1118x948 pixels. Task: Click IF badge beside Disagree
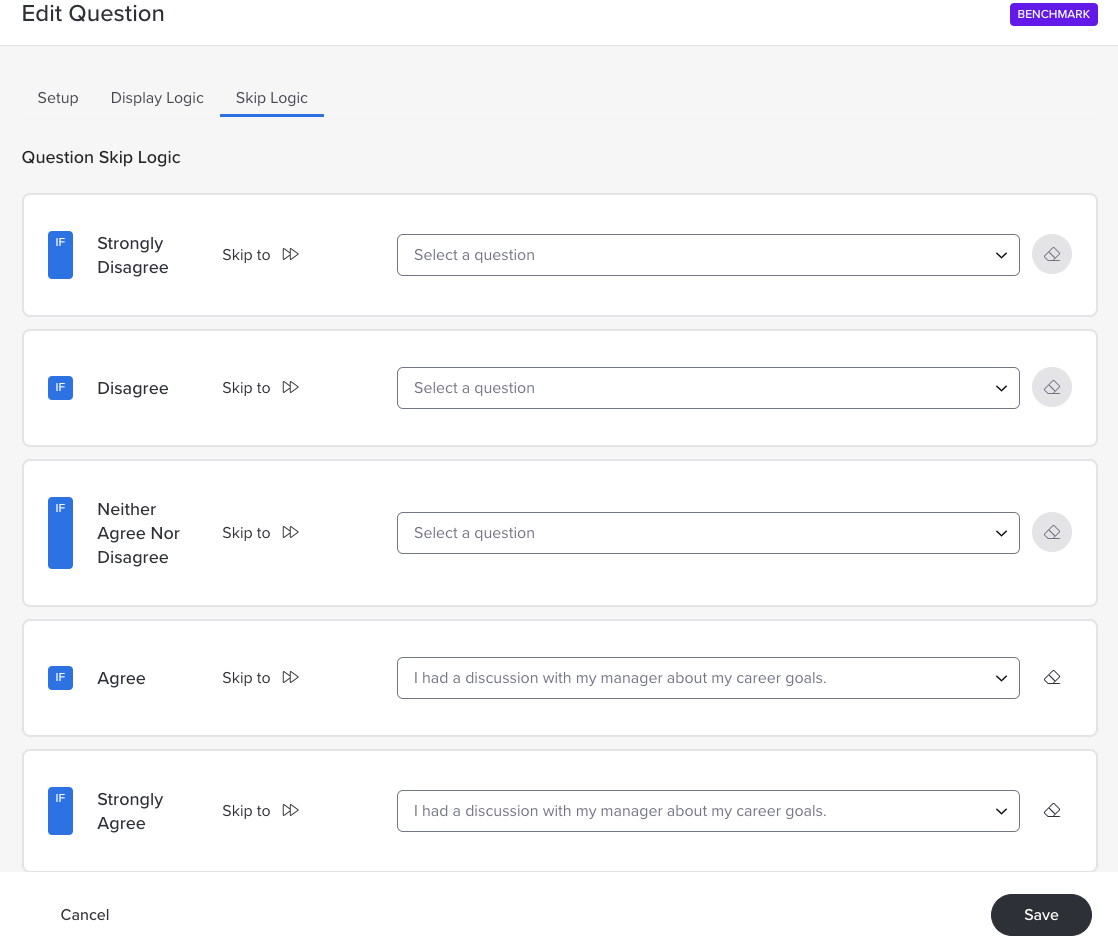pyautogui.click(x=61, y=387)
